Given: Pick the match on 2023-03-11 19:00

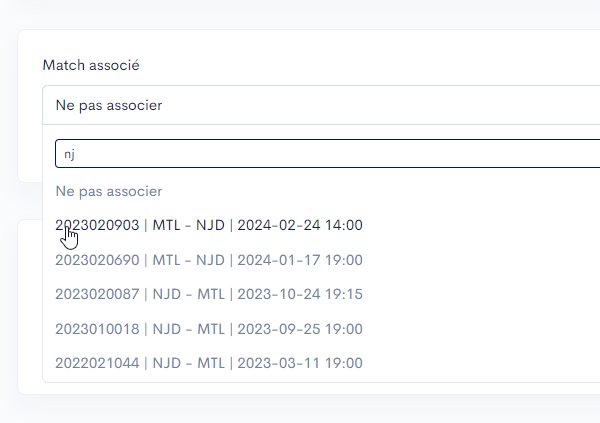Looking at the screenshot, I should click(x=300, y=363).
